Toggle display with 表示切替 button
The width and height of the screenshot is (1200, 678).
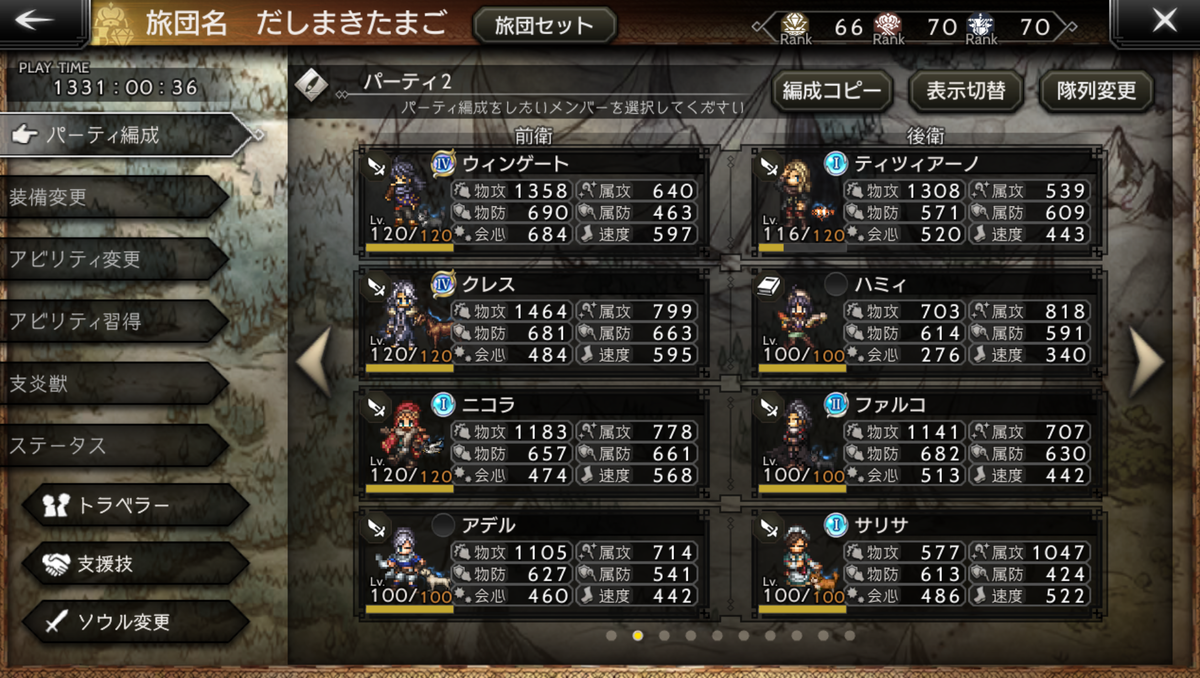(965, 91)
